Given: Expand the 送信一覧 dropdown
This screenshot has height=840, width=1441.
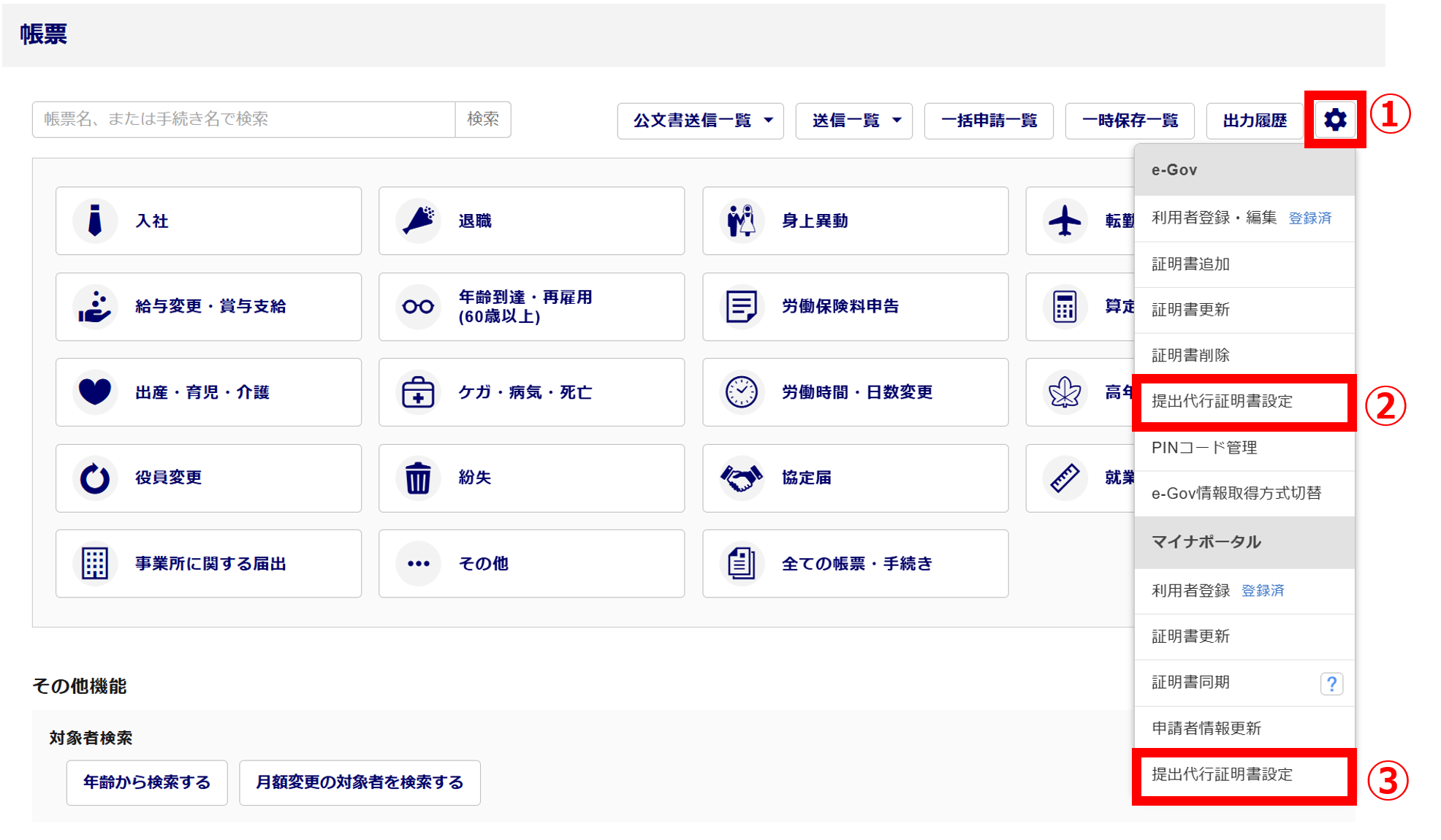Looking at the screenshot, I should pos(853,121).
